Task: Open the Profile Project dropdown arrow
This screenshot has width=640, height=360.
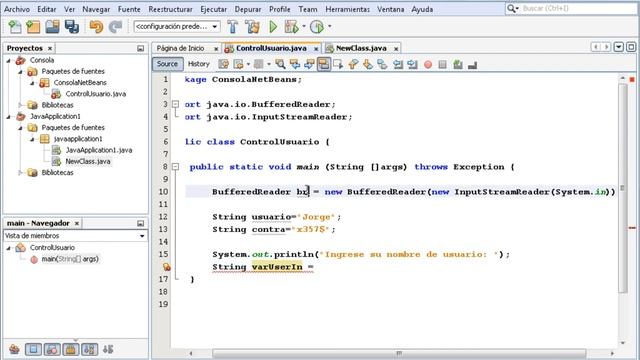Action: click(x=329, y=27)
